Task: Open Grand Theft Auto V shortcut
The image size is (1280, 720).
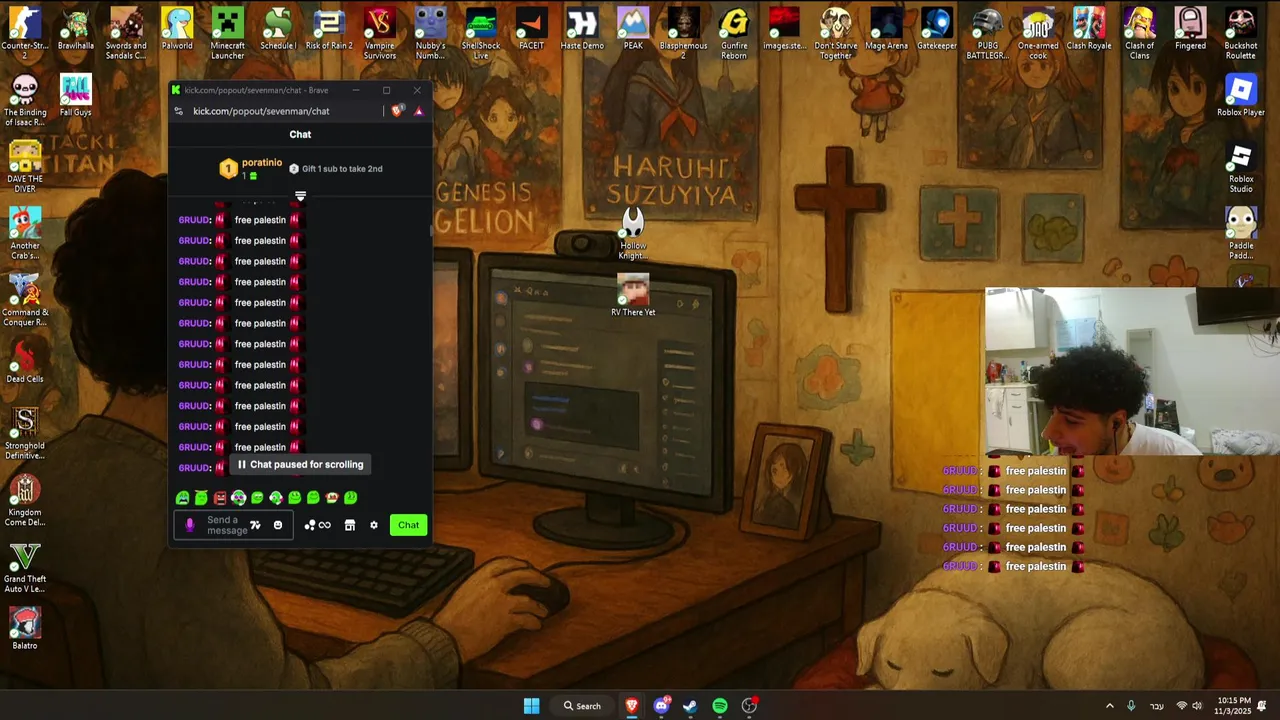Action: (x=25, y=567)
